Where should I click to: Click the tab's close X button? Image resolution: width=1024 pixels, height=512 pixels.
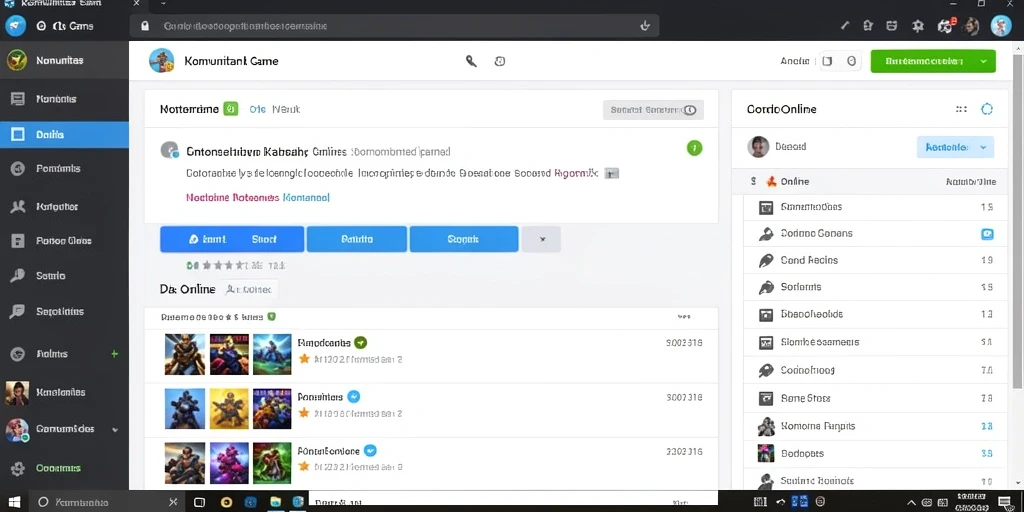point(136,4)
